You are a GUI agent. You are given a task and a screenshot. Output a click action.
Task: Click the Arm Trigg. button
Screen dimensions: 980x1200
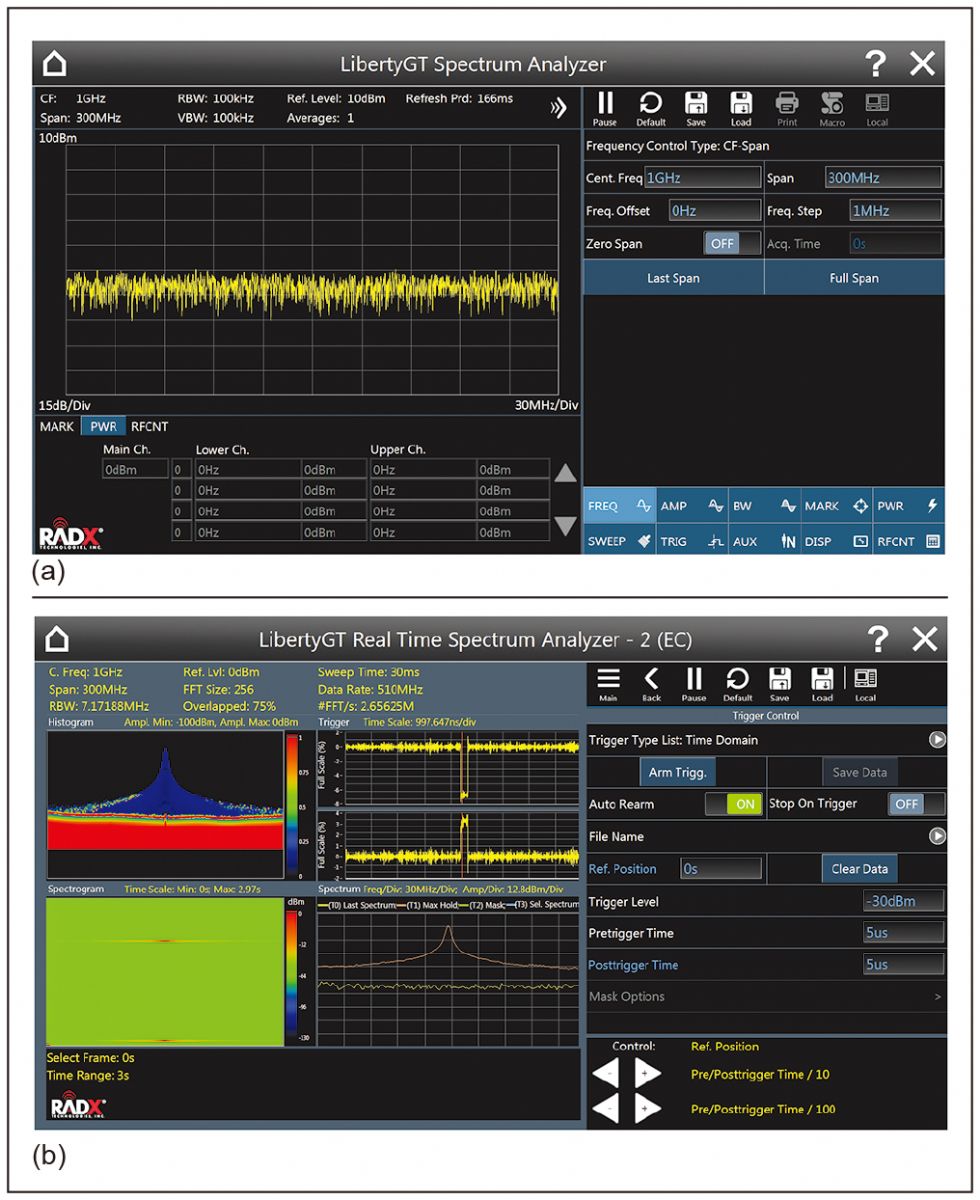tap(676, 771)
